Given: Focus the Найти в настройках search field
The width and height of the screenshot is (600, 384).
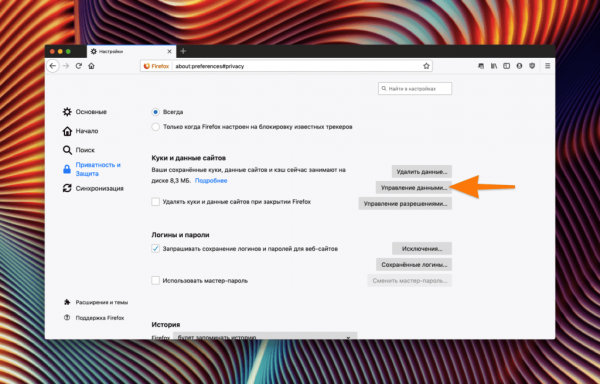Looking at the screenshot, I should click(x=415, y=88).
